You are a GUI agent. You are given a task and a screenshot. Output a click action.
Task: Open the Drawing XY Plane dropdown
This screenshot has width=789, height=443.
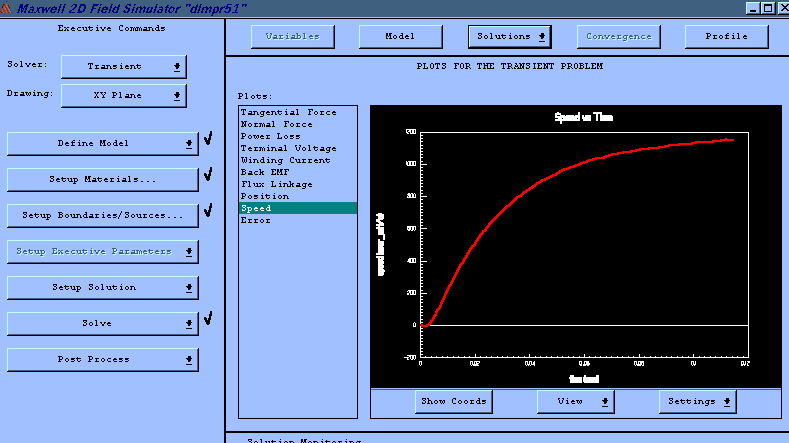coord(124,96)
